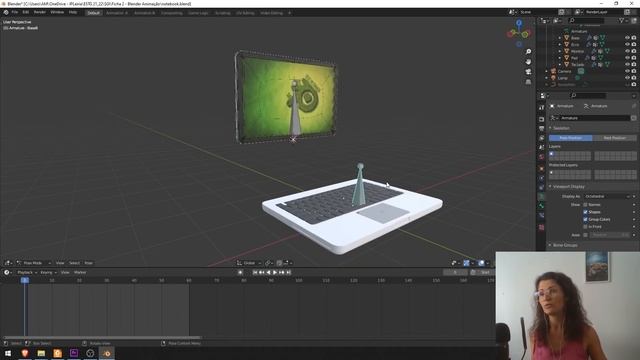Open the Output properties tab icon
Screen dimensions: 640x360
[542, 129]
